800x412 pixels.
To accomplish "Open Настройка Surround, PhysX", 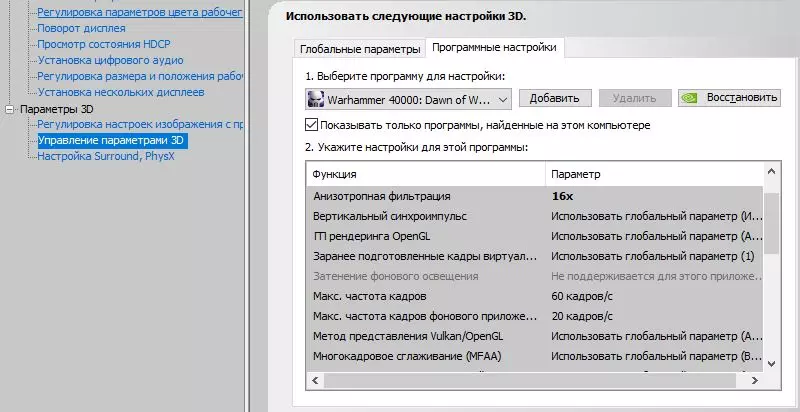I will (106, 156).
